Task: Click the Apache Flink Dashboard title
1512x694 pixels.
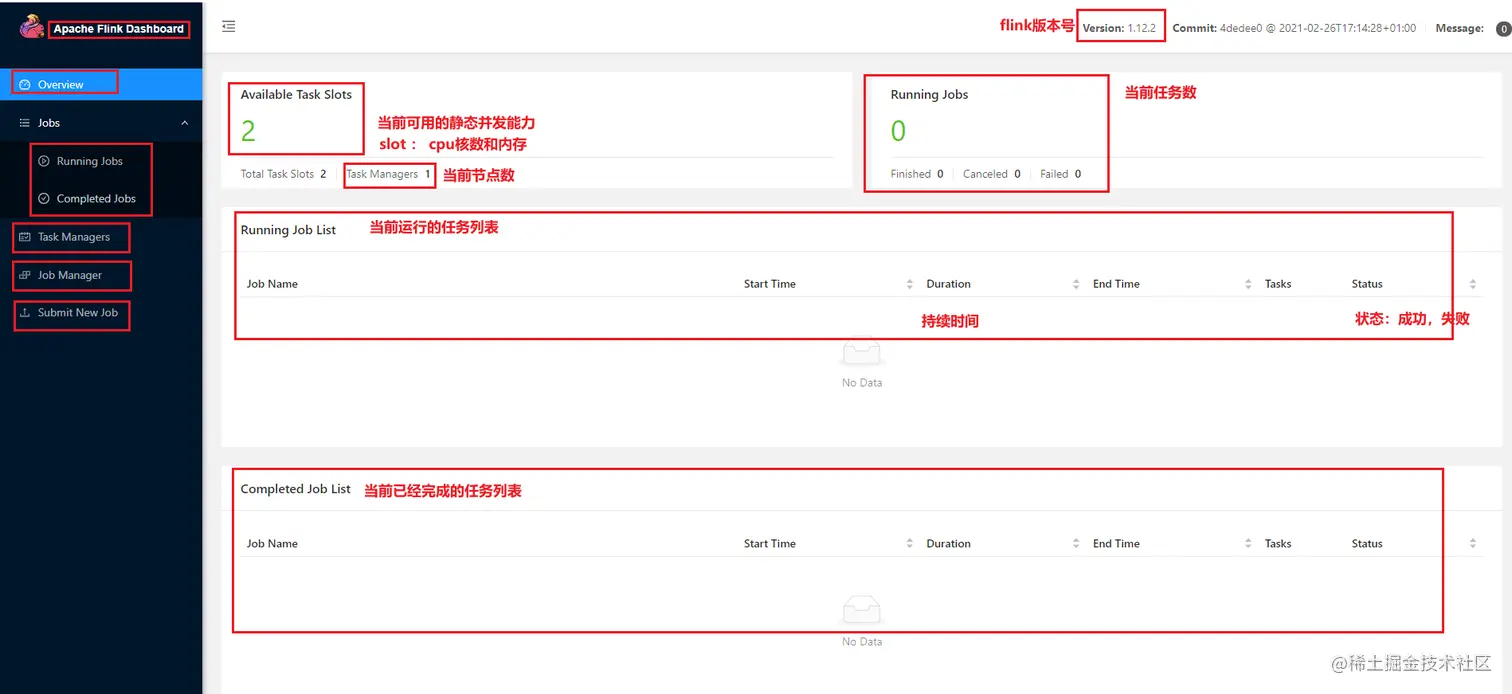Action: click(x=119, y=29)
